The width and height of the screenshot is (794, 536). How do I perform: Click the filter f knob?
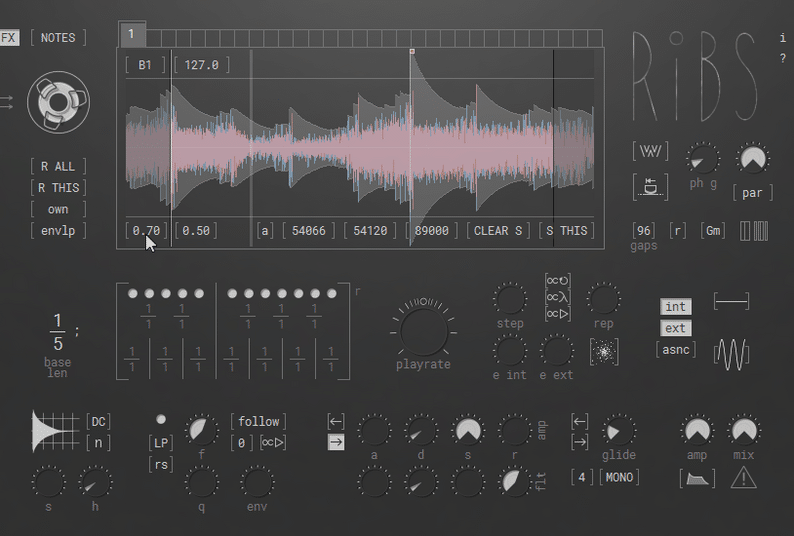tap(202, 431)
